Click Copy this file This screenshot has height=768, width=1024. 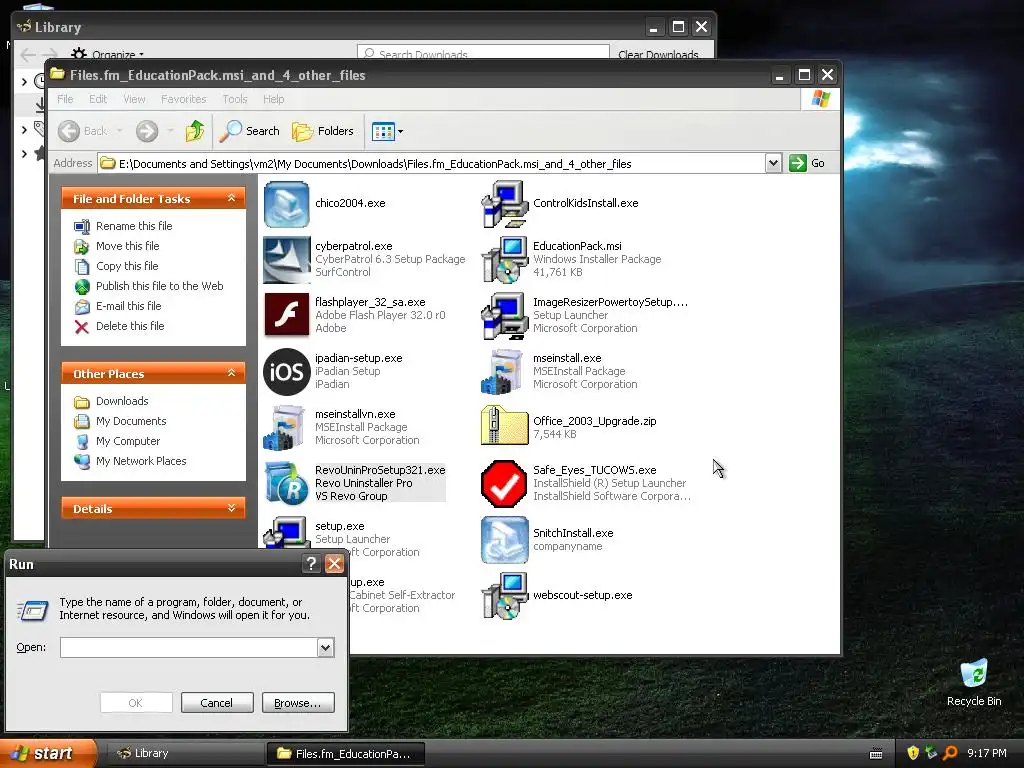(x=127, y=266)
